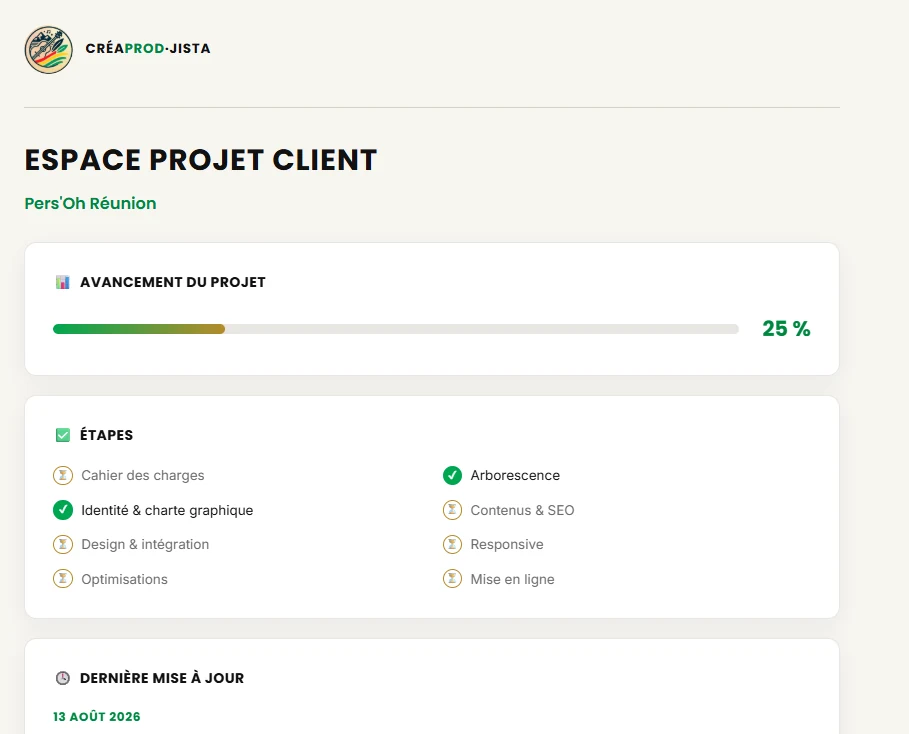
Task: Click the 25 % progress value
Action: pyautogui.click(x=786, y=329)
